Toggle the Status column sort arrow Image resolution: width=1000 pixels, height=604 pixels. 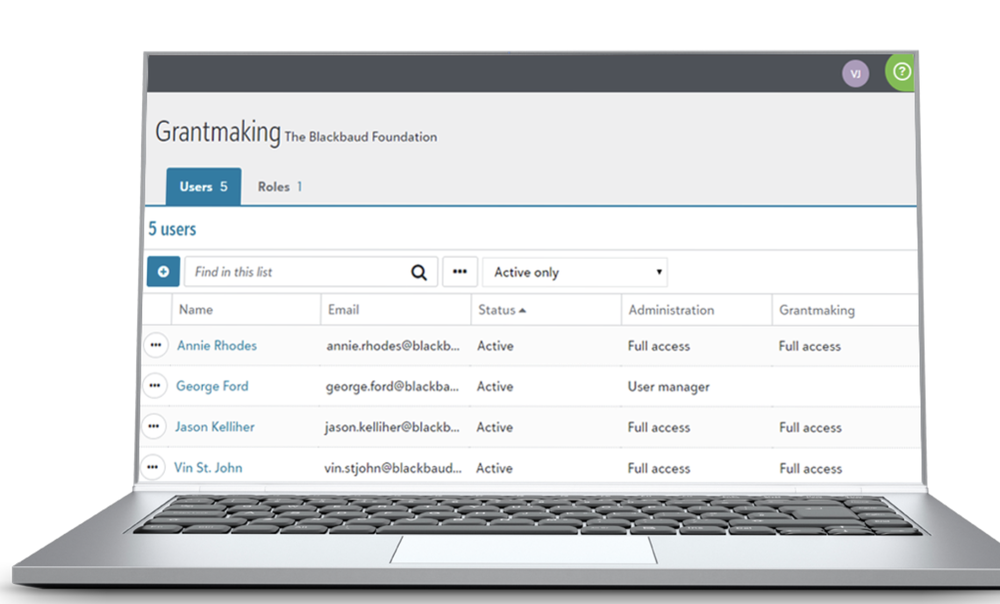(522, 311)
